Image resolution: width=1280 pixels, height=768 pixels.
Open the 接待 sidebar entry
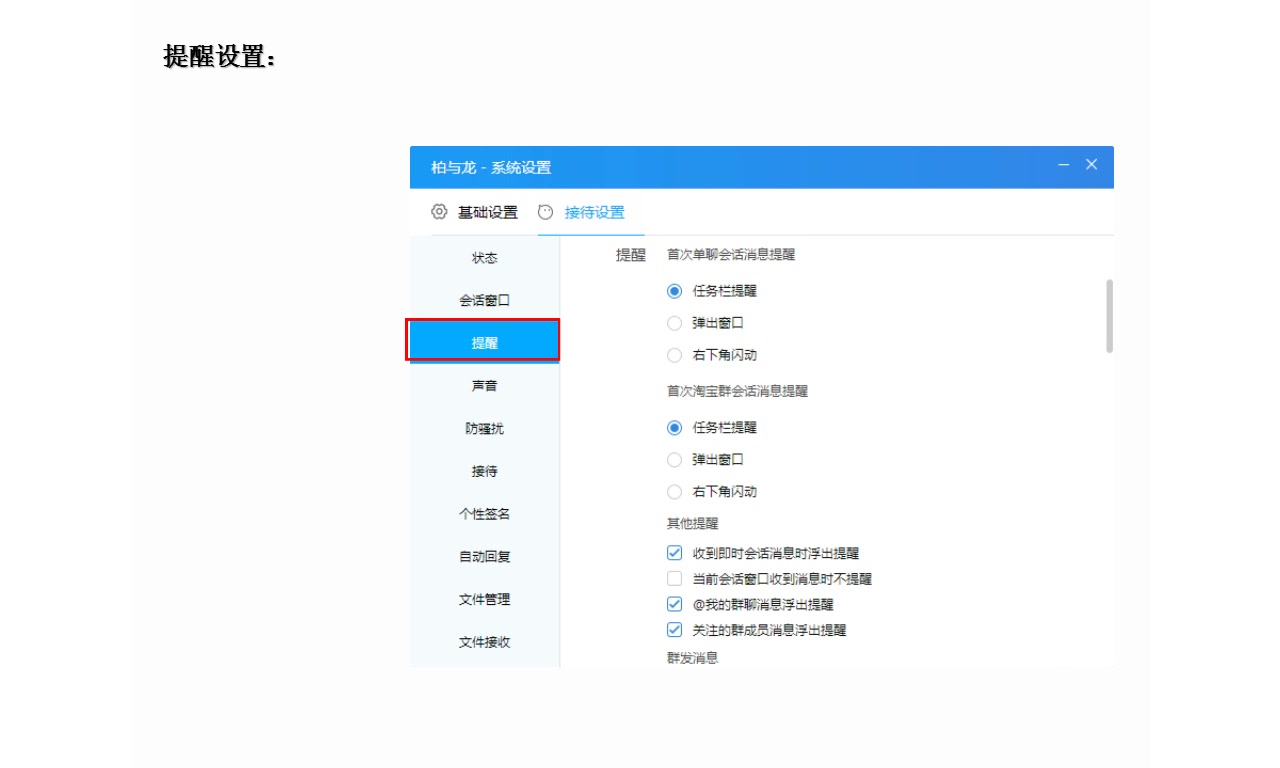485,471
